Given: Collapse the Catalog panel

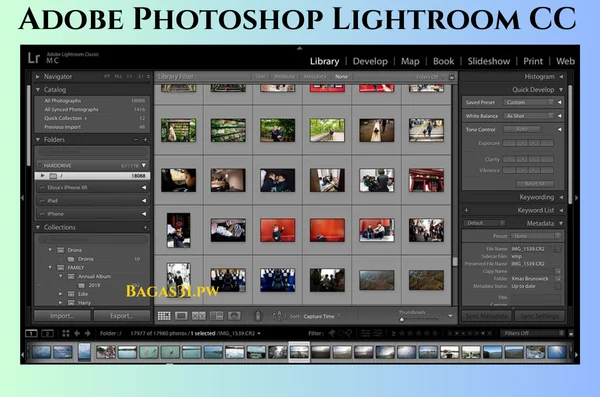Looking at the screenshot, I should pyautogui.click(x=38, y=90).
